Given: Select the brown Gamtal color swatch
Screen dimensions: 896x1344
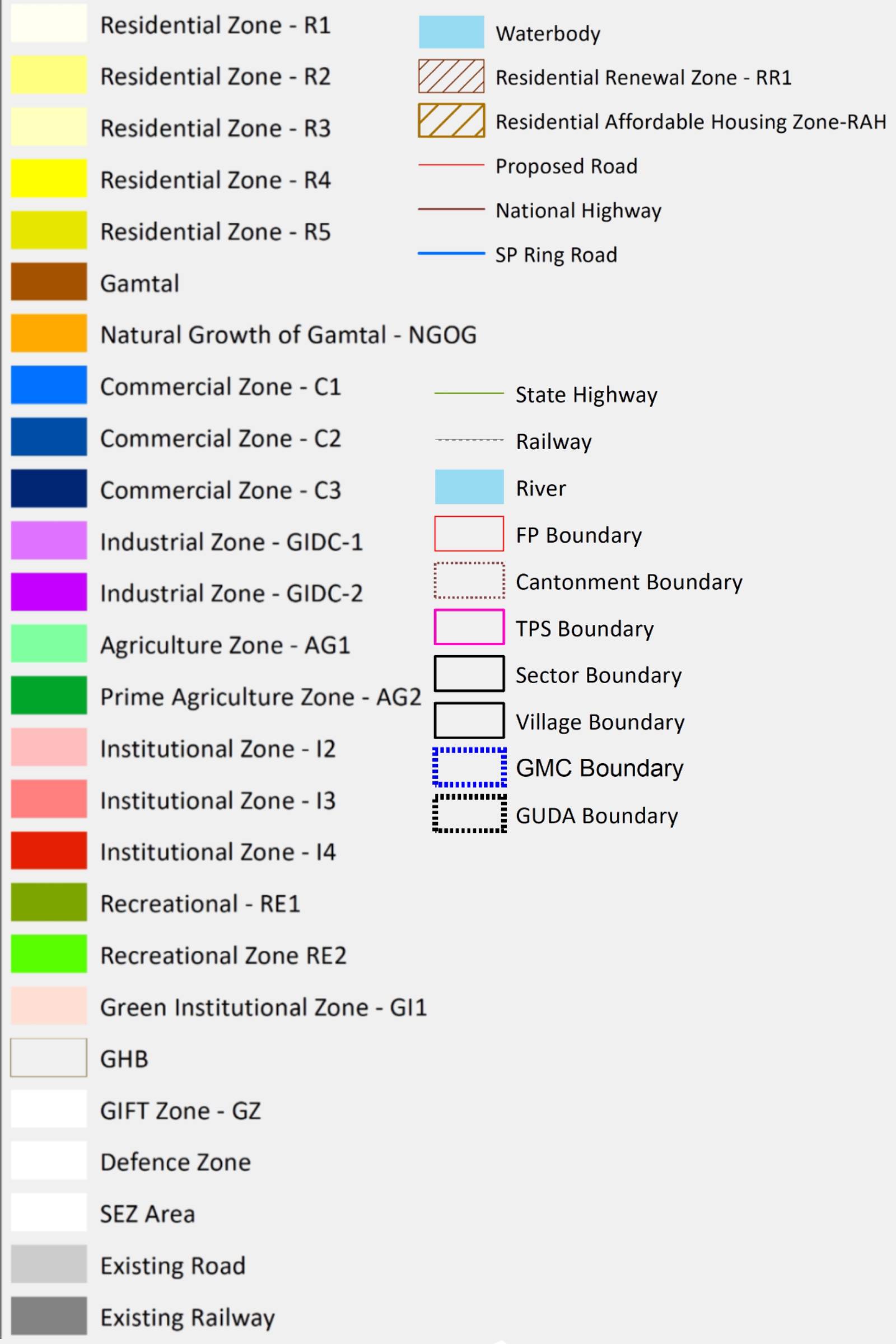Looking at the screenshot, I should pos(49,282).
